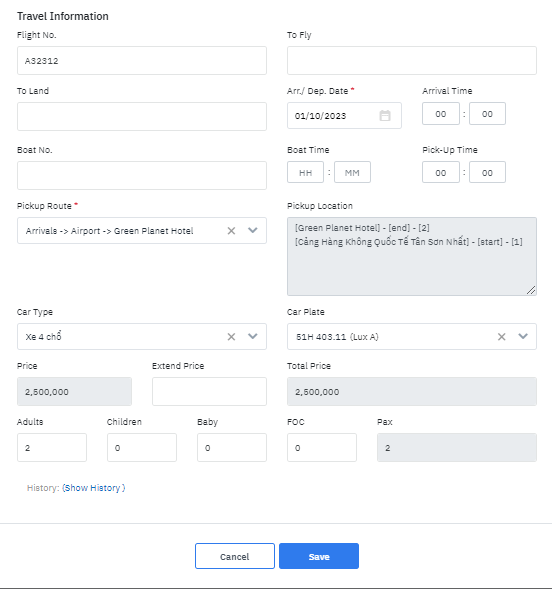Expand the Car Type dropdown
The height and width of the screenshot is (589, 552).
click(x=253, y=336)
